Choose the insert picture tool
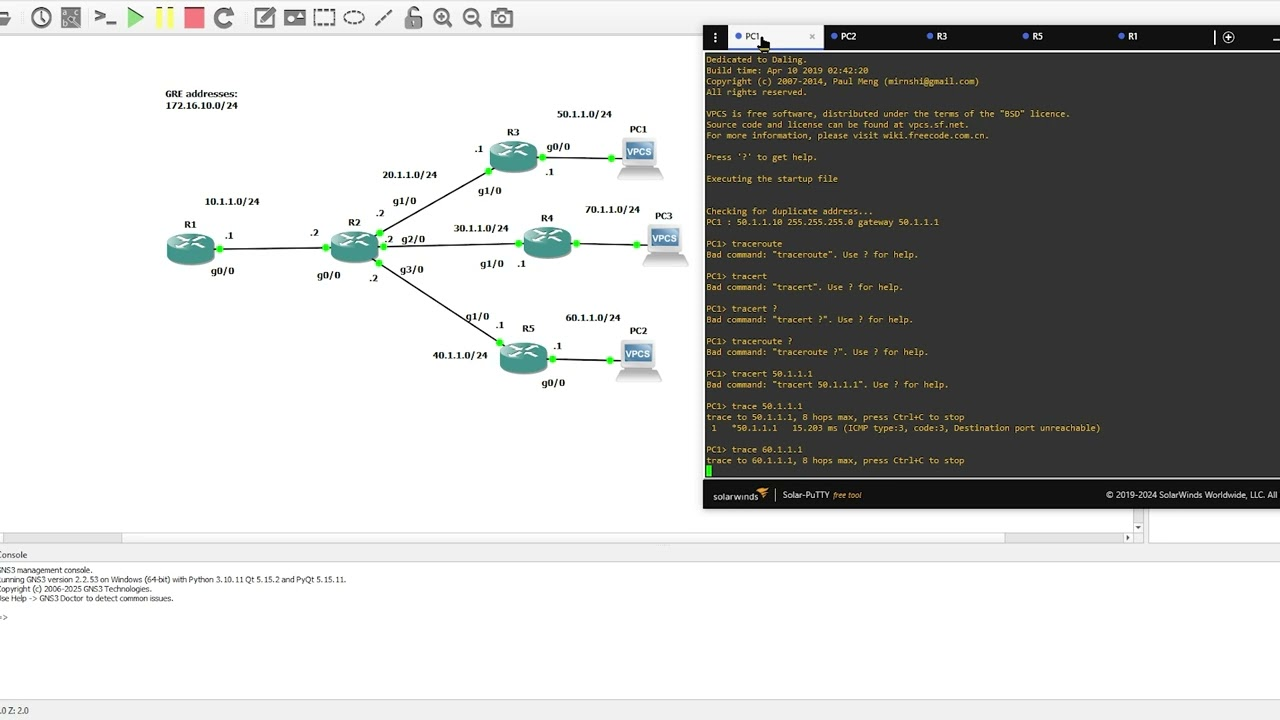The image size is (1280, 720). click(x=295, y=17)
